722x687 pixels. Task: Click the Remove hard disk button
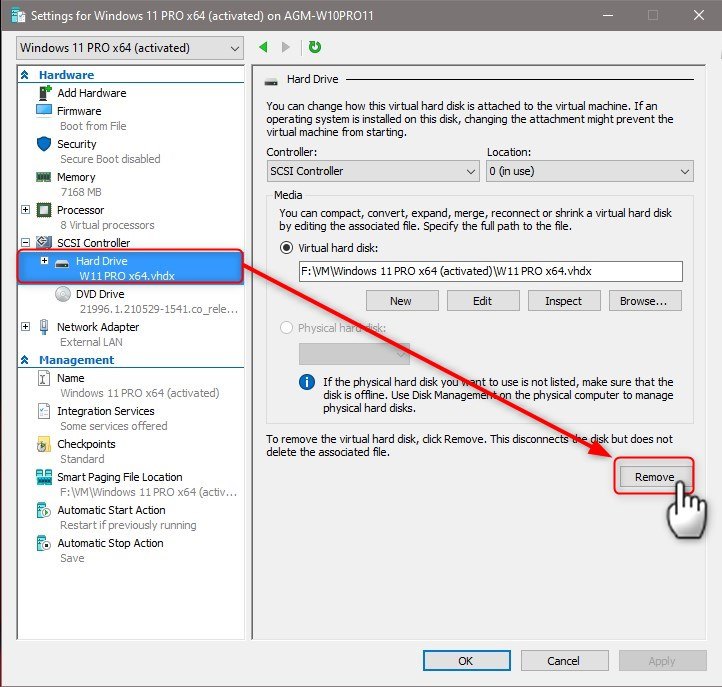click(654, 477)
